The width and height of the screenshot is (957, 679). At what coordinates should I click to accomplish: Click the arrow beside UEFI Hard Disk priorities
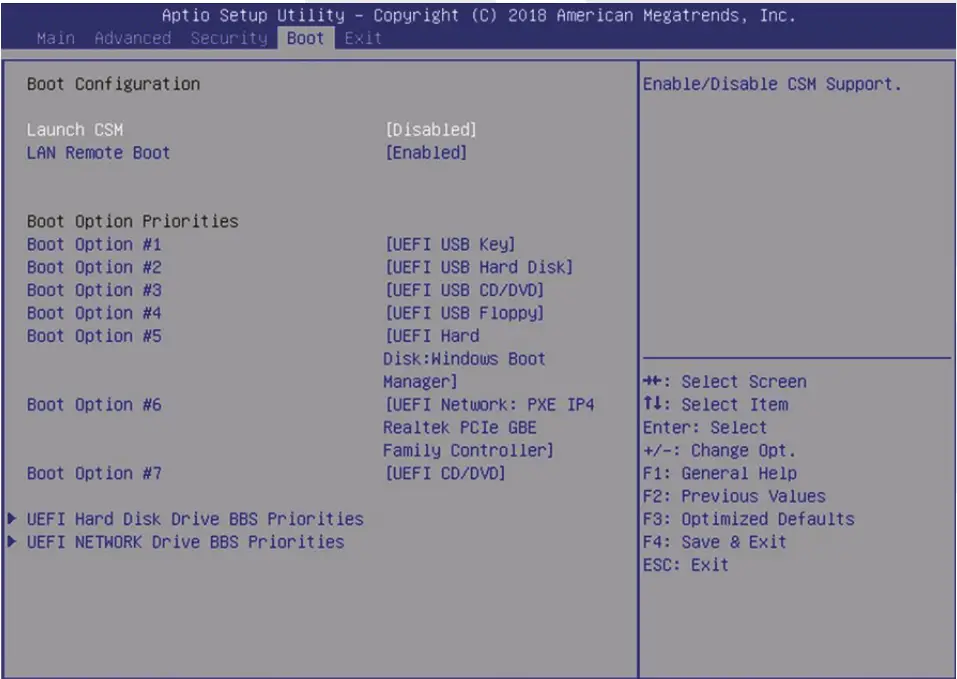(x=12, y=519)
